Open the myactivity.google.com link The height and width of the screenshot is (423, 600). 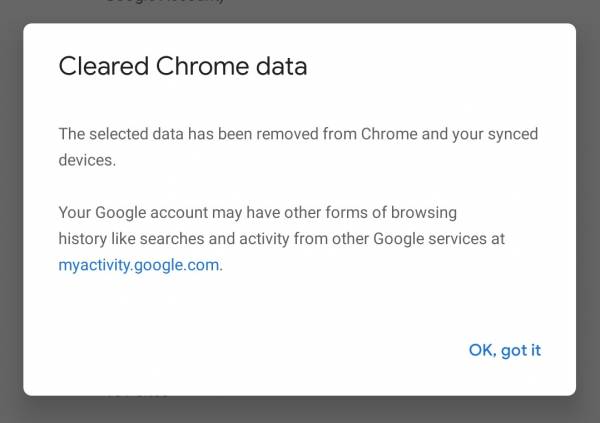tap(139, 266)
